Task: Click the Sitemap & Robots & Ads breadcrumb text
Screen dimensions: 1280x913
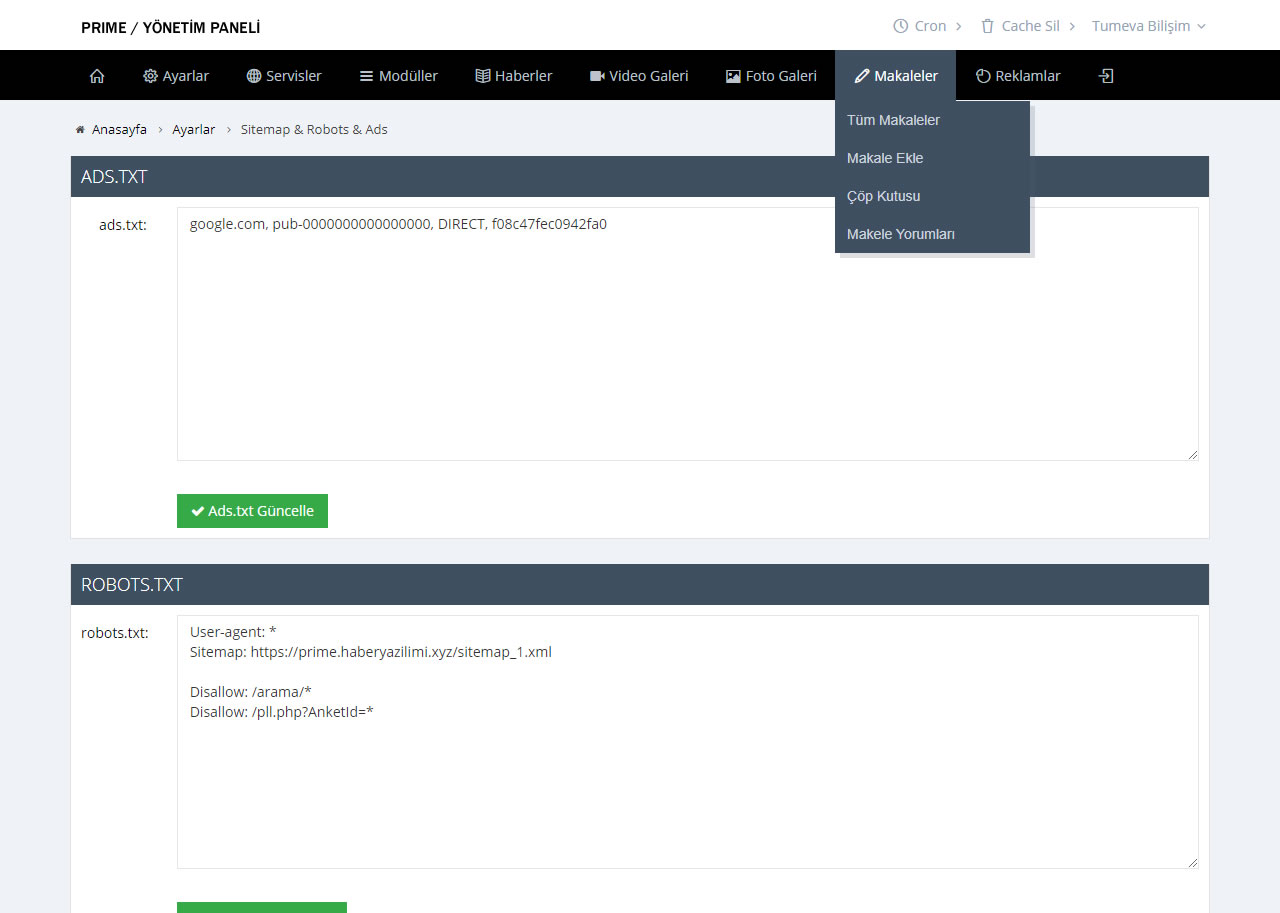Action: tap(314, 130)
